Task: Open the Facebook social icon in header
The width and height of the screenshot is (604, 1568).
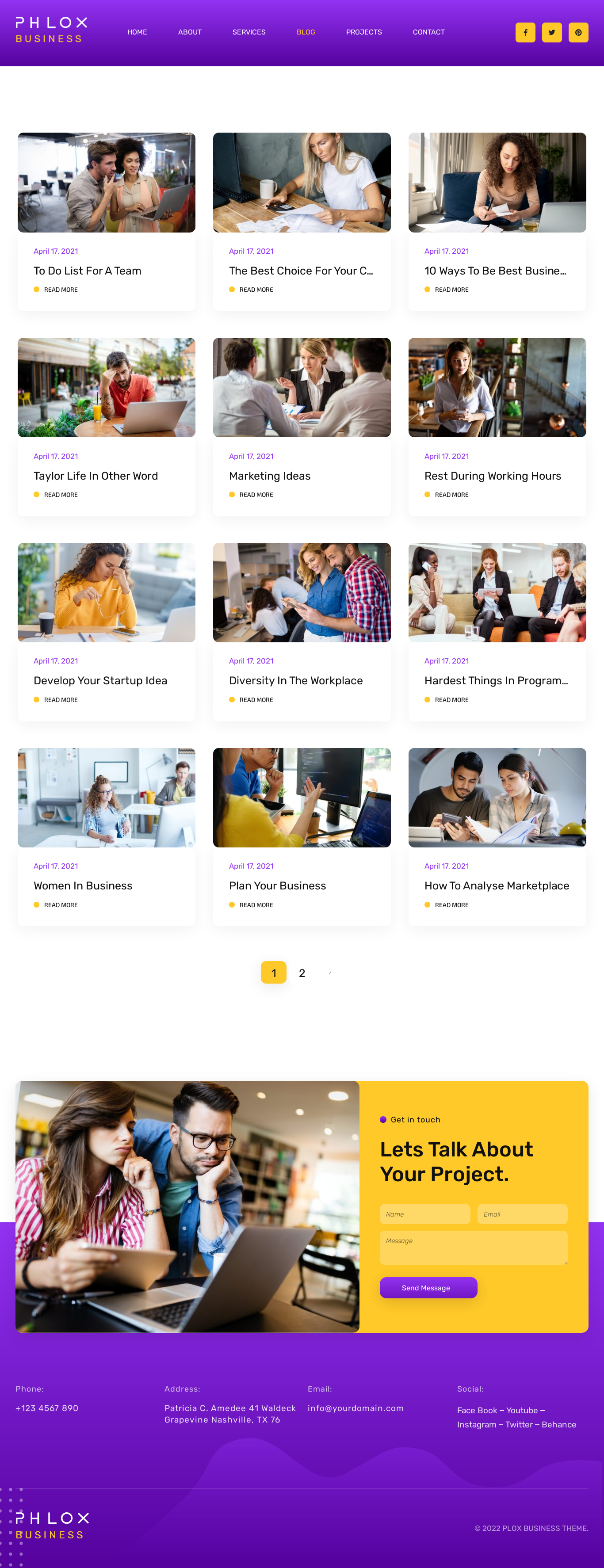Action: point(525,32)
